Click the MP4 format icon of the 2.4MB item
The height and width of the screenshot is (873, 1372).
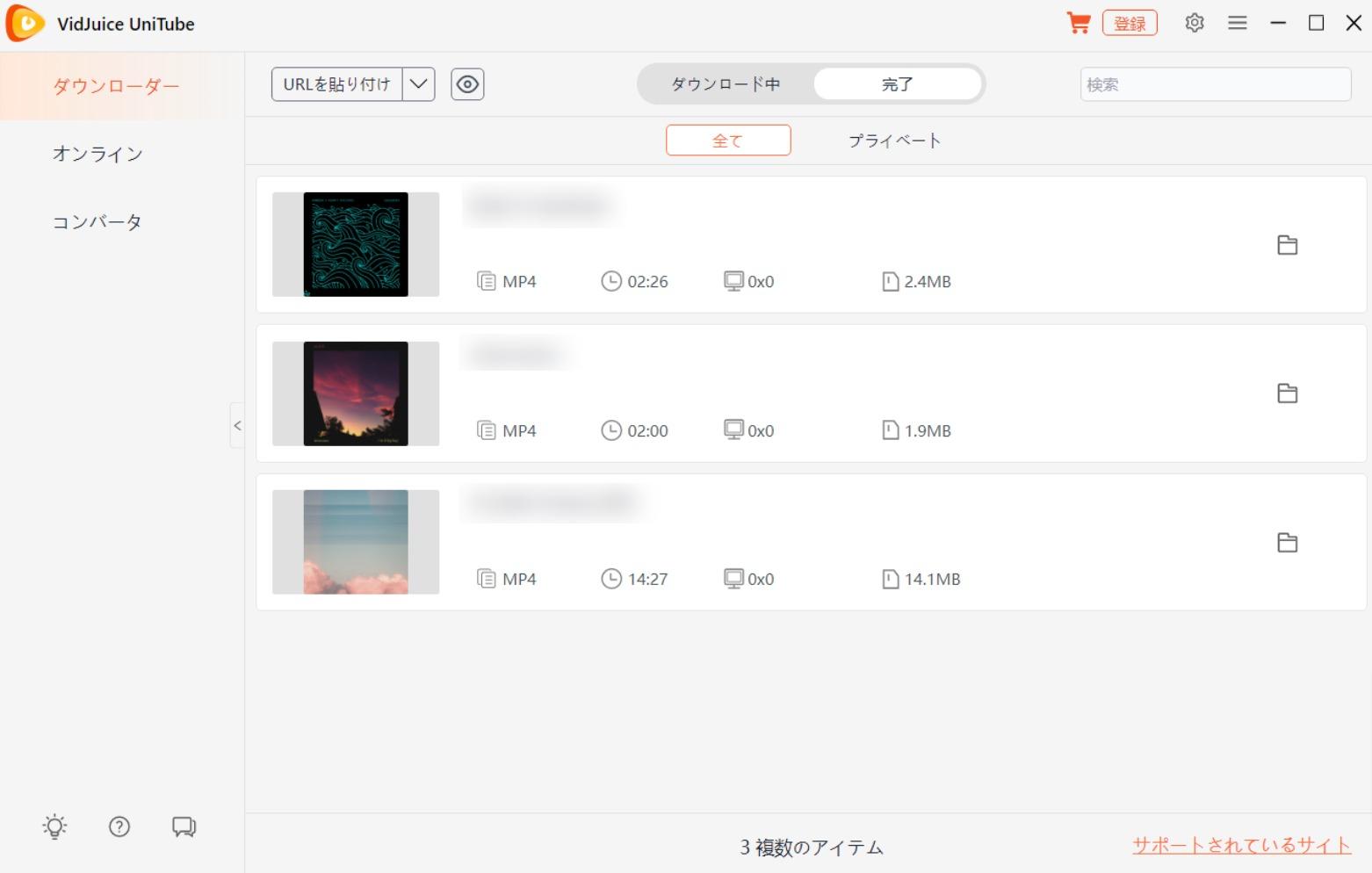click(x=486, y=281)
